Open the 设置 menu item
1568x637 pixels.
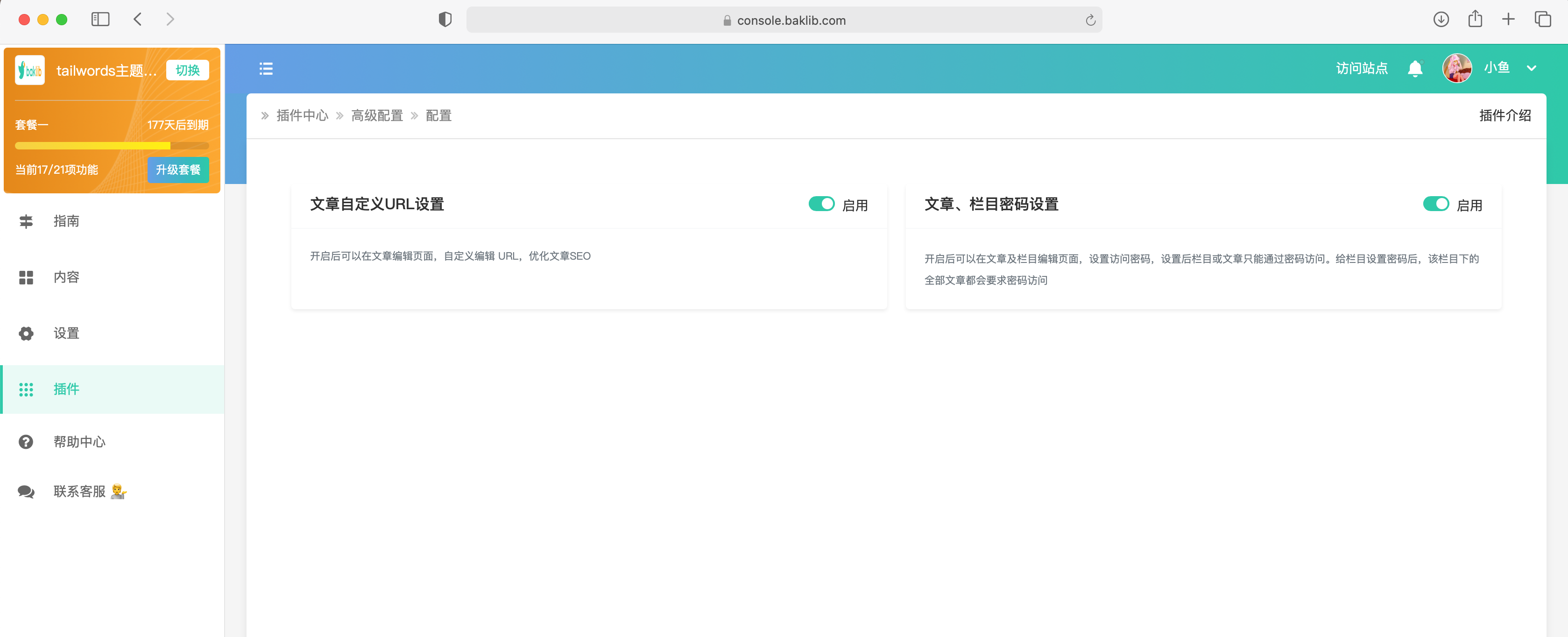113,334
